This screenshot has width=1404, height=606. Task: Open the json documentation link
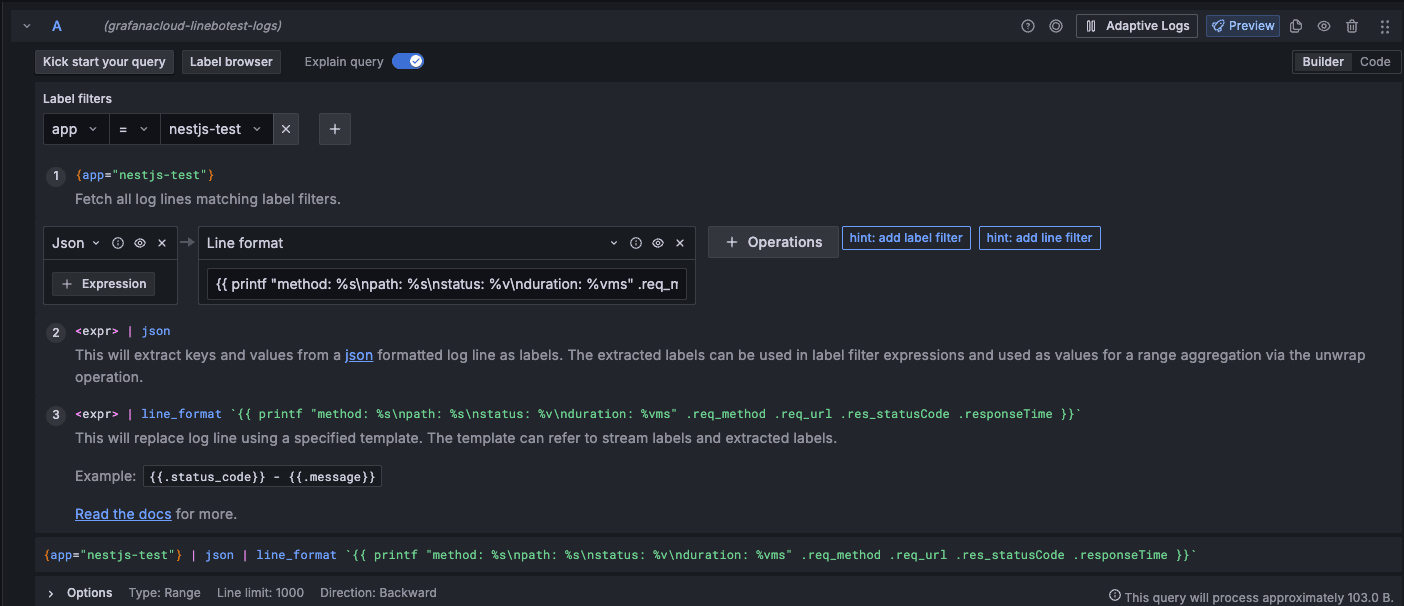[x=359, y=355]
